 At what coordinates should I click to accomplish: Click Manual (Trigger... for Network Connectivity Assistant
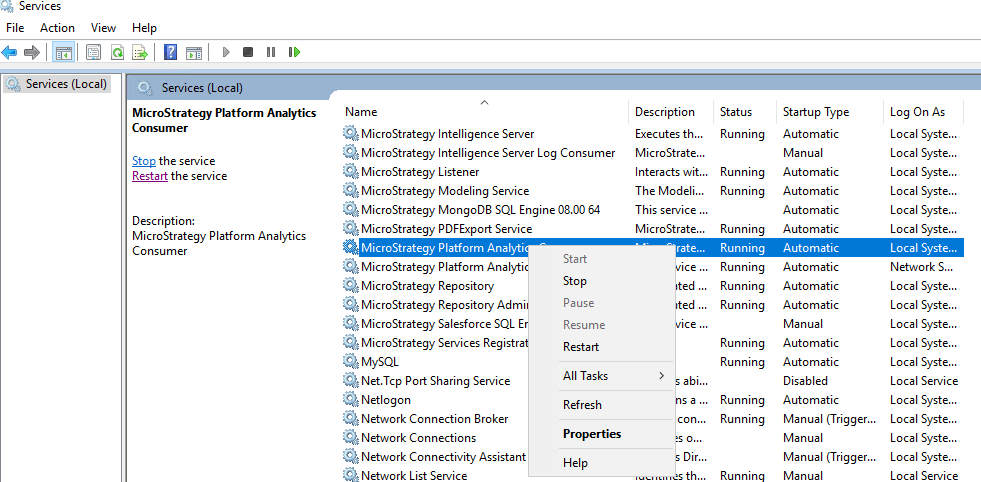tap(829, 457)
